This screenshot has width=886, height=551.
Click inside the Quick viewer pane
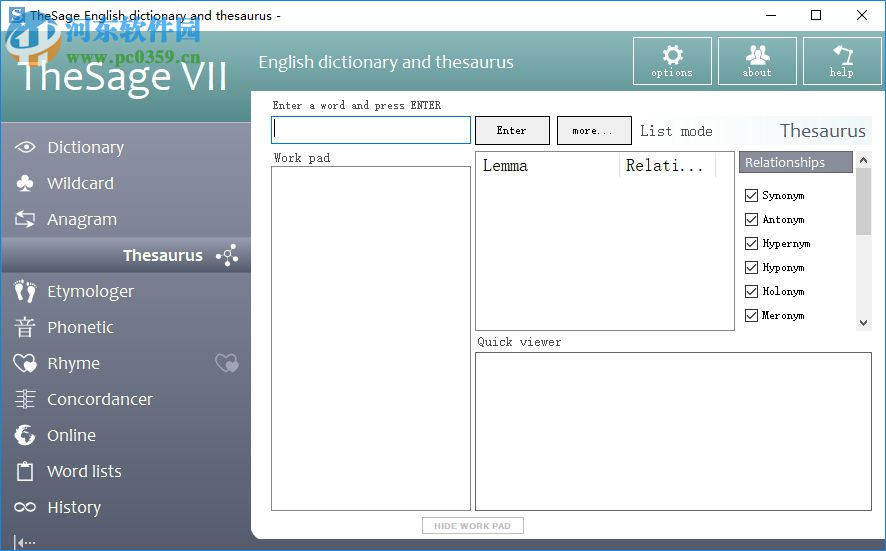(x=673, y=432)
